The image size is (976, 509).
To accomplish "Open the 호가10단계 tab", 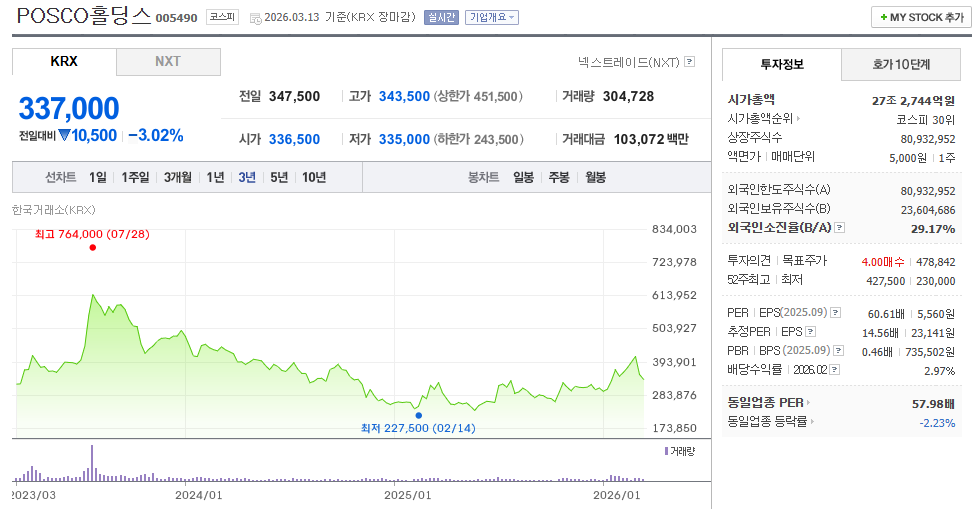I will (x=901, y=64).
